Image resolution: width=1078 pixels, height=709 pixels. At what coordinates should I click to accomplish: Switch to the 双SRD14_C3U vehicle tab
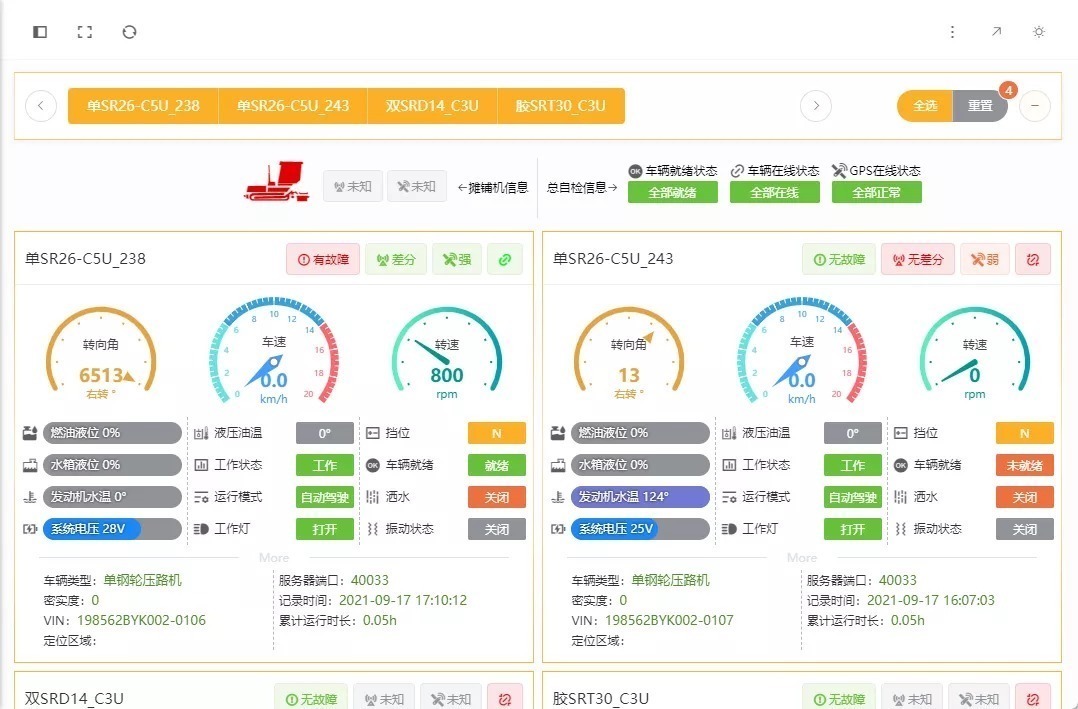432,105
